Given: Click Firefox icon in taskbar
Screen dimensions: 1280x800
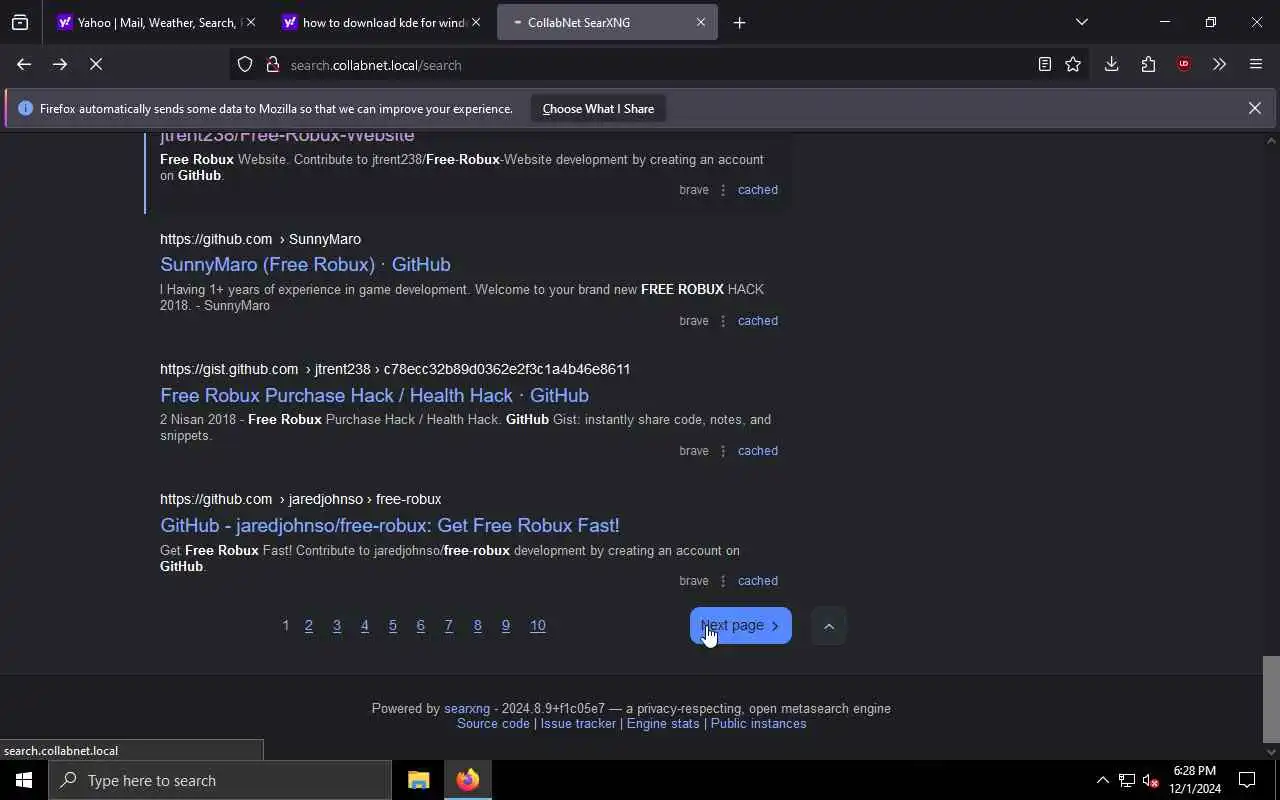Looking at the screenshot, I should coord(467,780).
